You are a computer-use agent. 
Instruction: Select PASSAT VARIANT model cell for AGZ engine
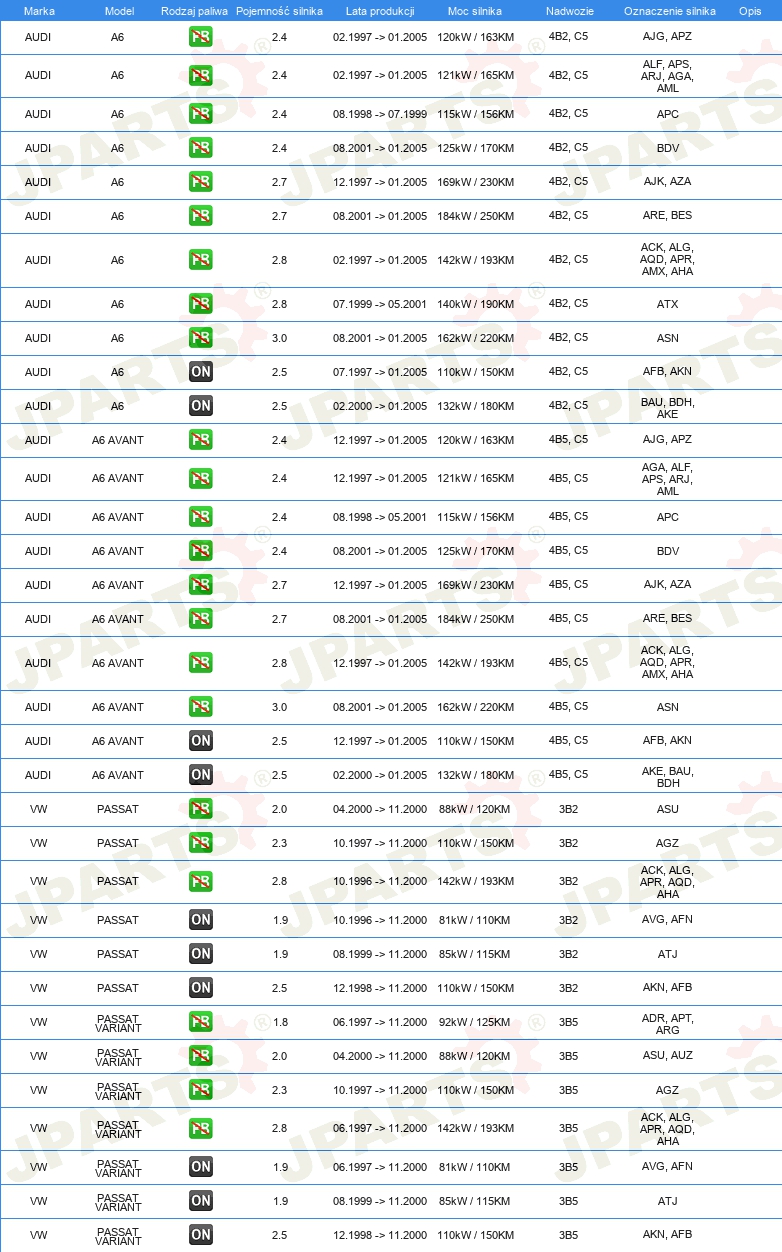pos(118,1091)
